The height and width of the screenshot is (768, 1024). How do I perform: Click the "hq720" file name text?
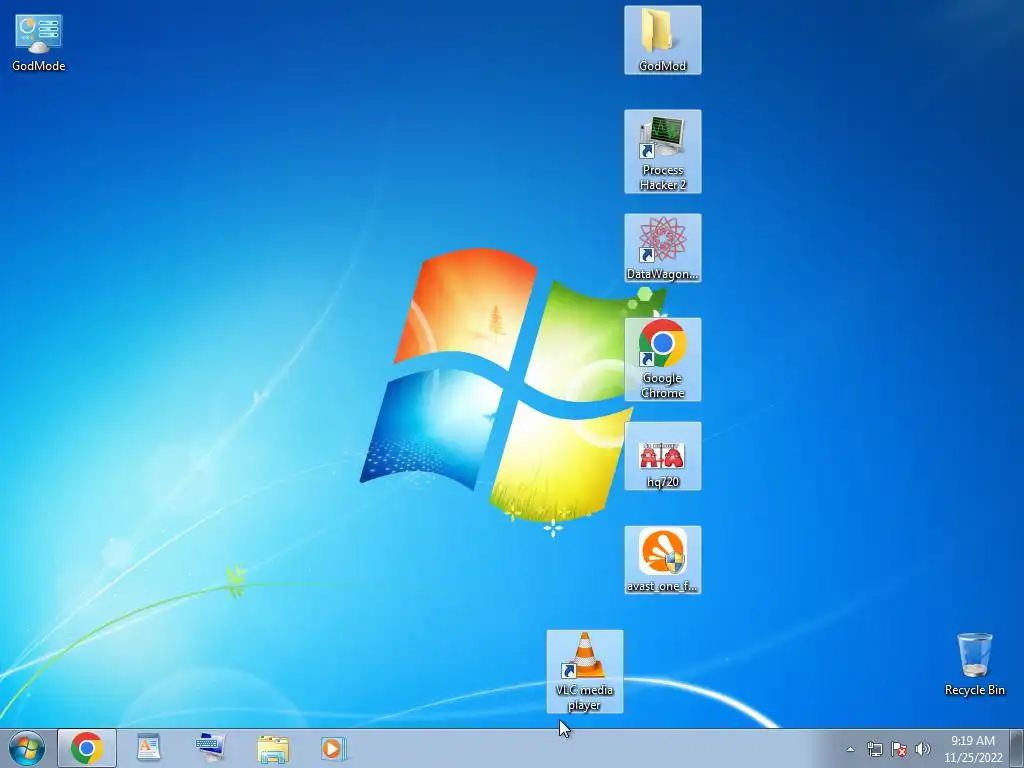coord(663,482)
